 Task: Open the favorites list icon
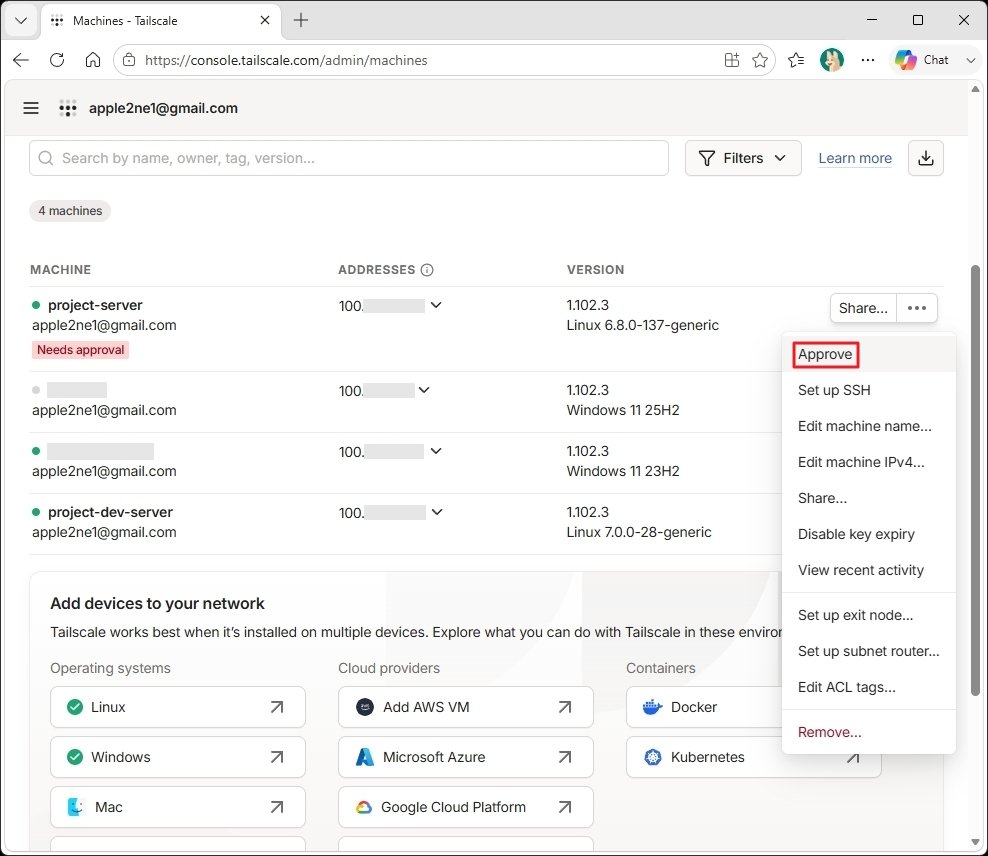[x=796, y=60]
